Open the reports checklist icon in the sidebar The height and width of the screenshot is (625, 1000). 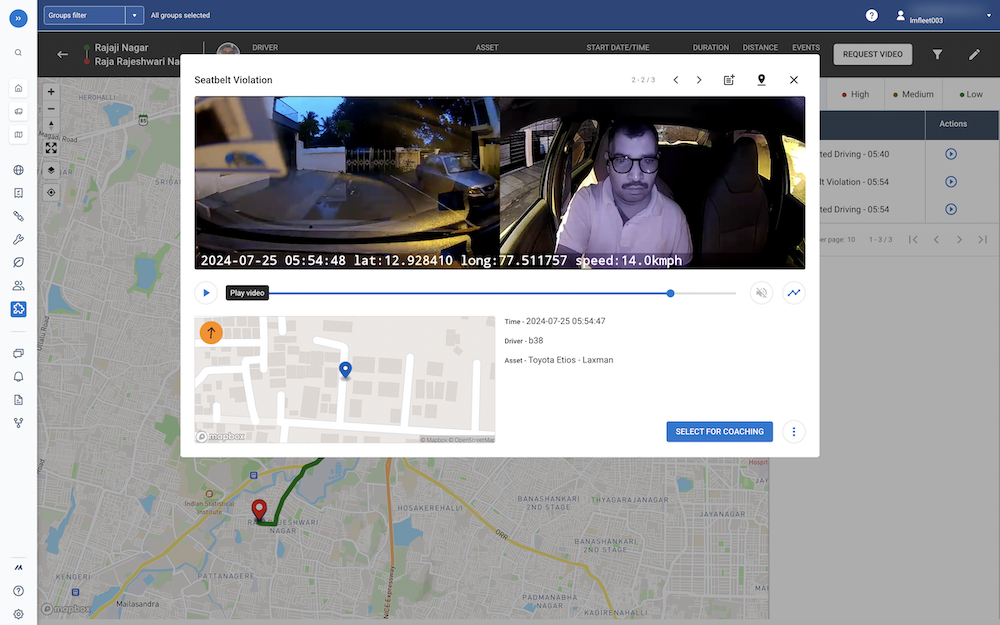click(x=18, y=193)
